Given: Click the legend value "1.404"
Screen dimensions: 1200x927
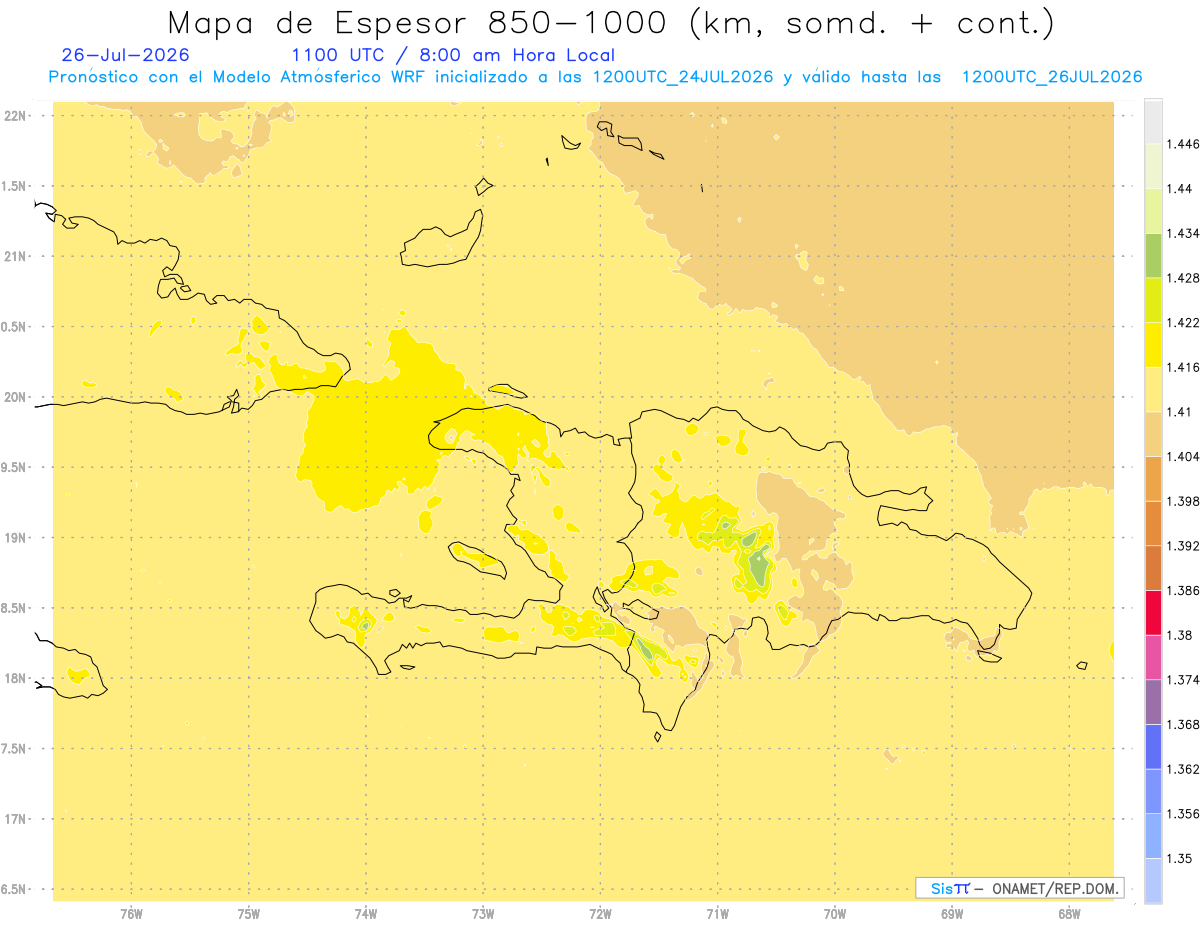Looking at the screenshot, I should click(x=1183, y=456).
